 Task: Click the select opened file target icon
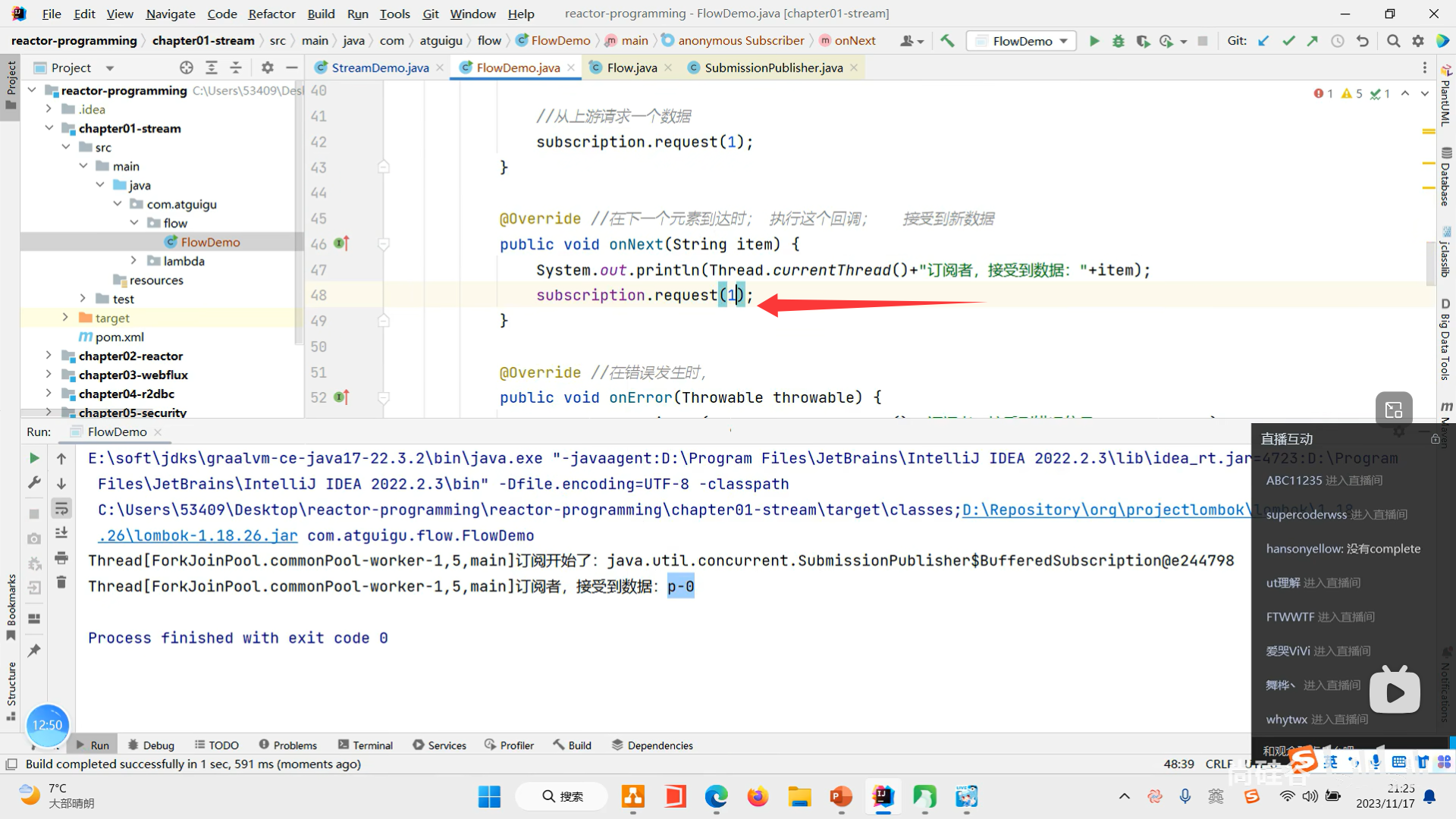tap(187, 67)
